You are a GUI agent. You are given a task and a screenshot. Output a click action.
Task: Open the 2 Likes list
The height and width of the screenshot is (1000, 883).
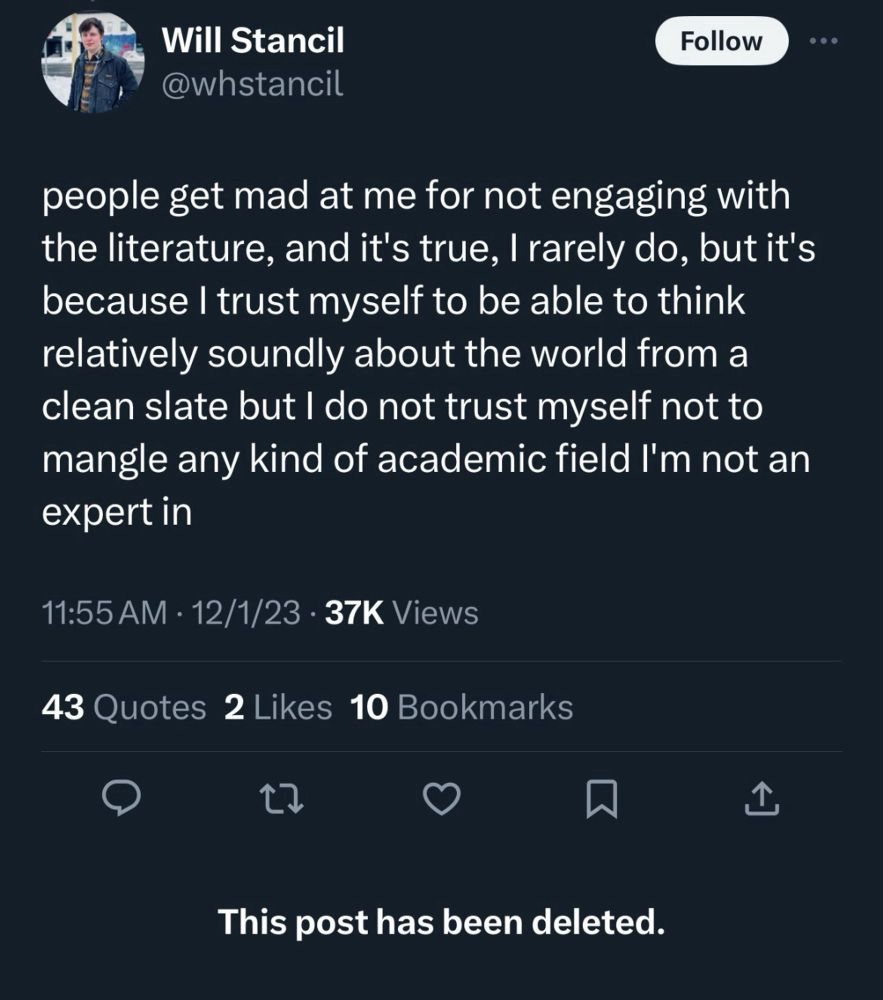coord(278,708)
